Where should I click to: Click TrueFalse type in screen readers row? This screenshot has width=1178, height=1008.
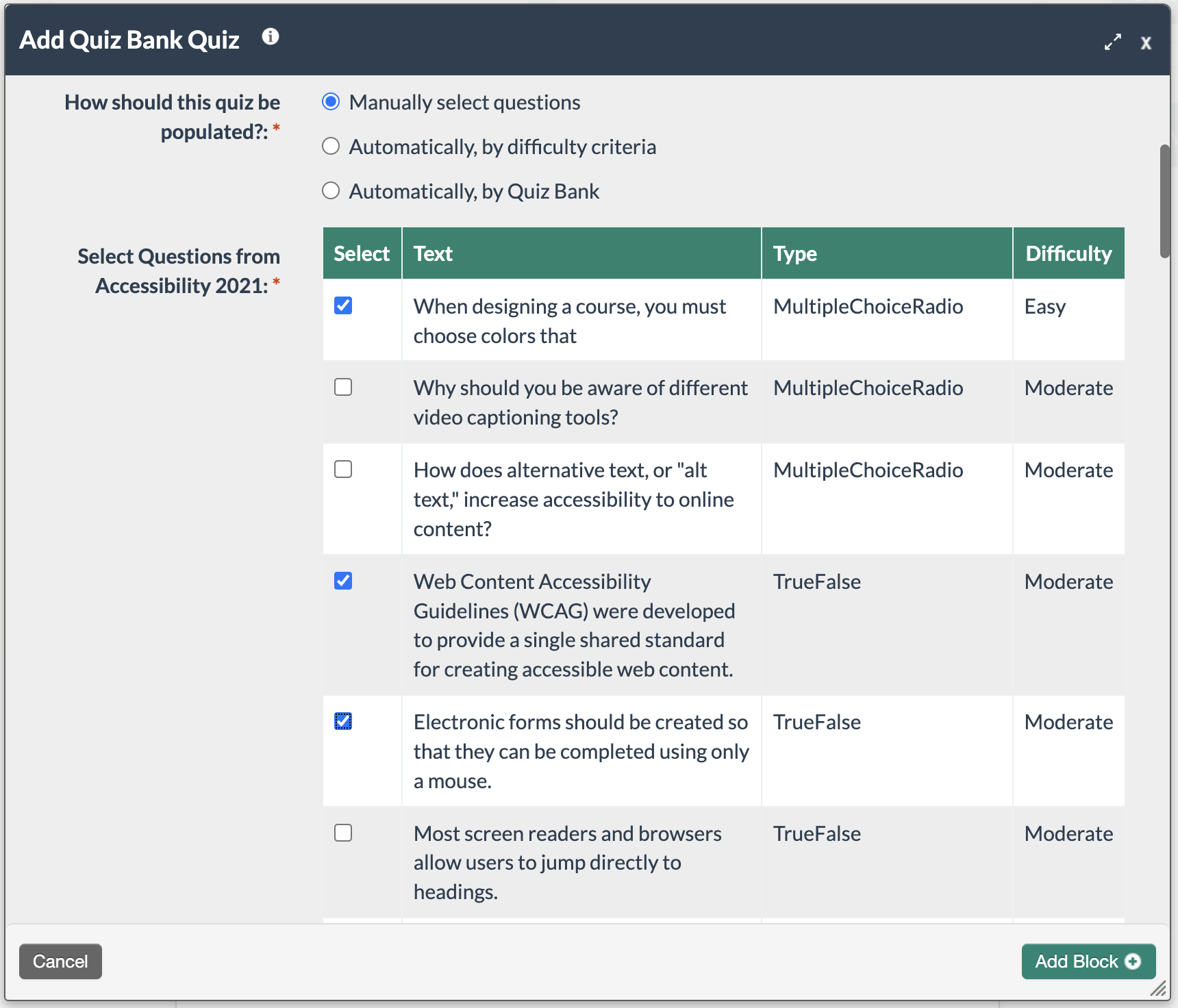point(817,834)
